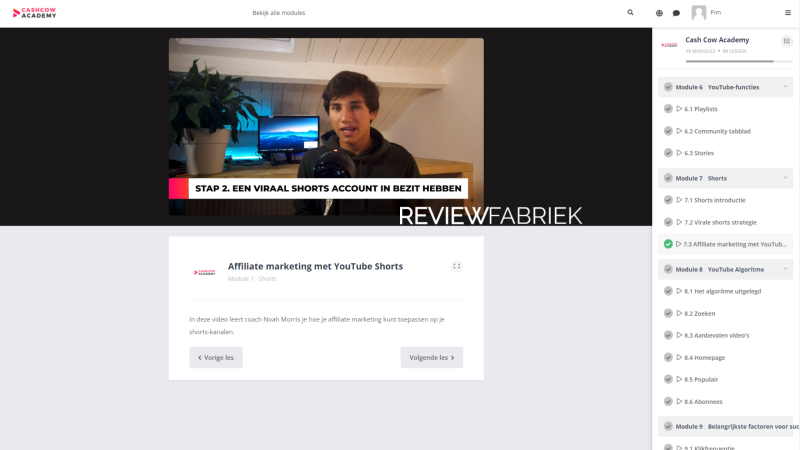The image size is (800, 450).
Task: Click the course progress bar
Action: click(739, 61)
